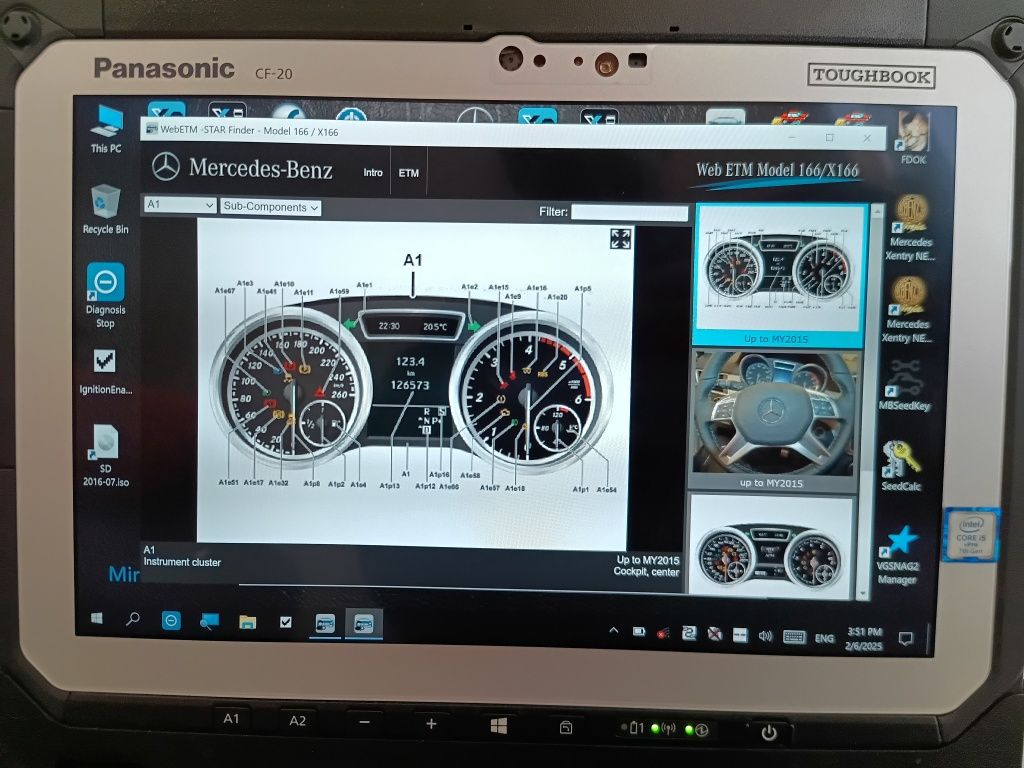Click the 'Instrument cluster' description text
Image resolution: width=1024 pixels, height=768 pixels.
pyautogui.click(x=182, y=562)
